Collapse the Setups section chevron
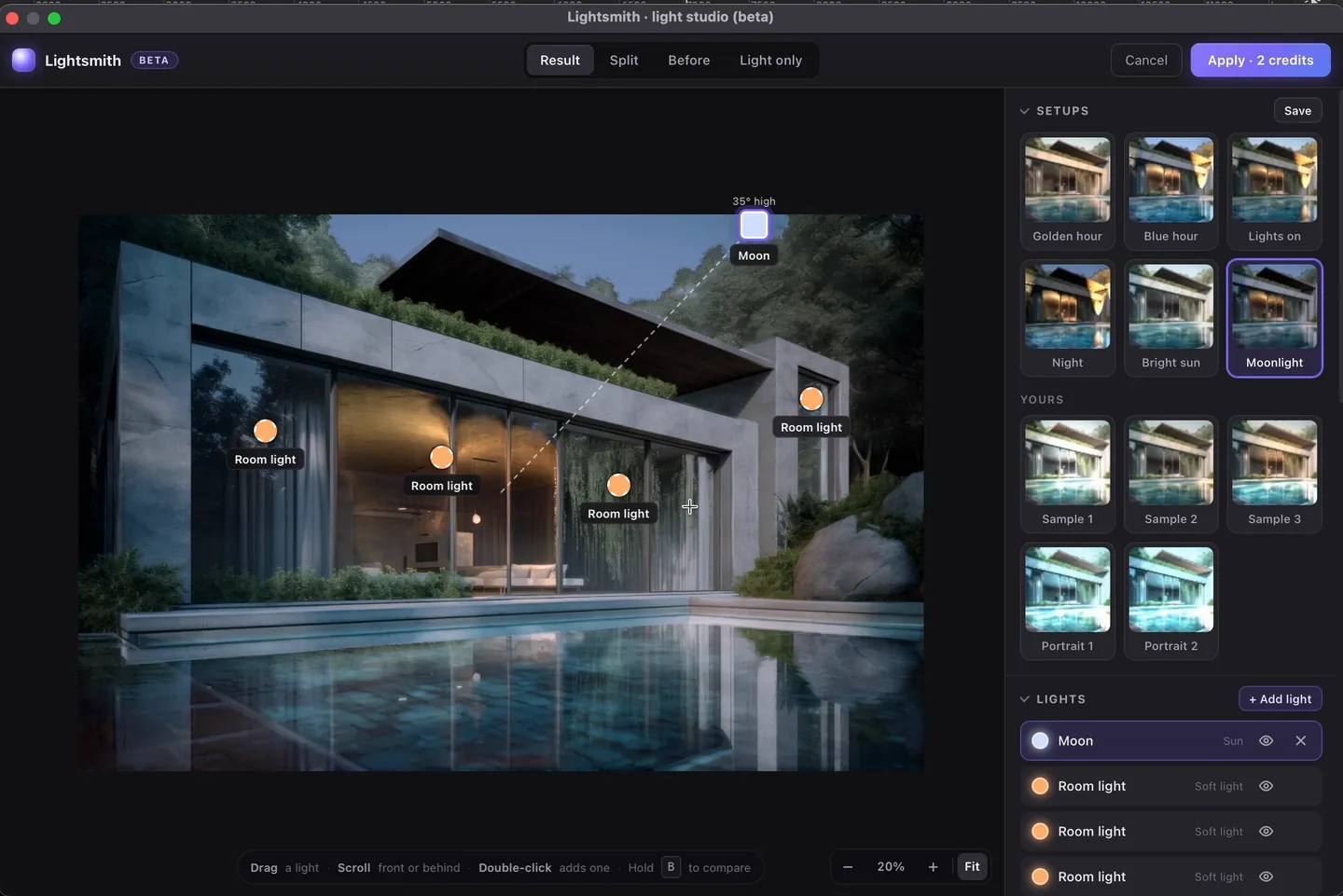This screenshot has width=1343, height=896. point(1025,111)
